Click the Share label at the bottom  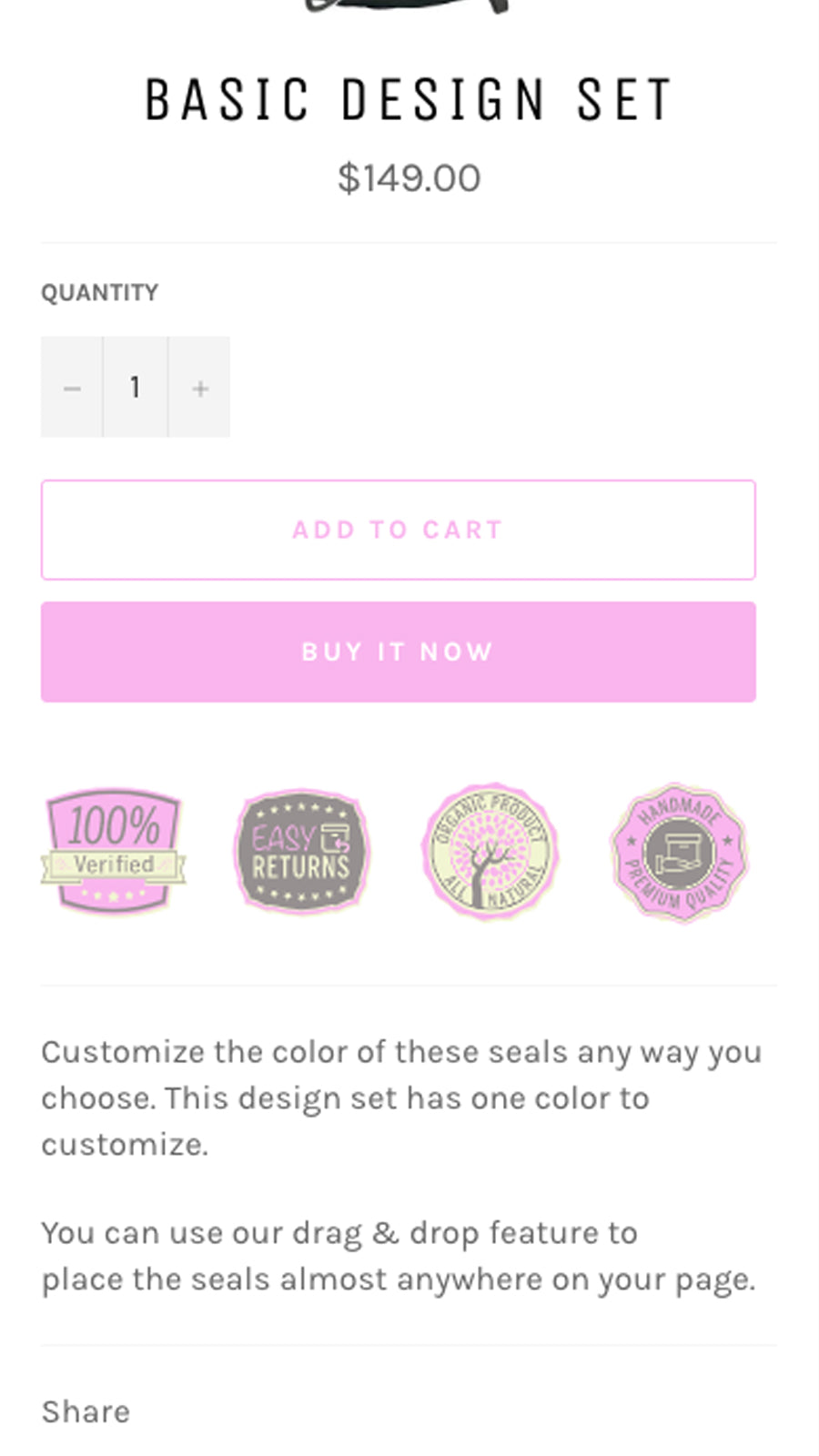(86, 1411)
